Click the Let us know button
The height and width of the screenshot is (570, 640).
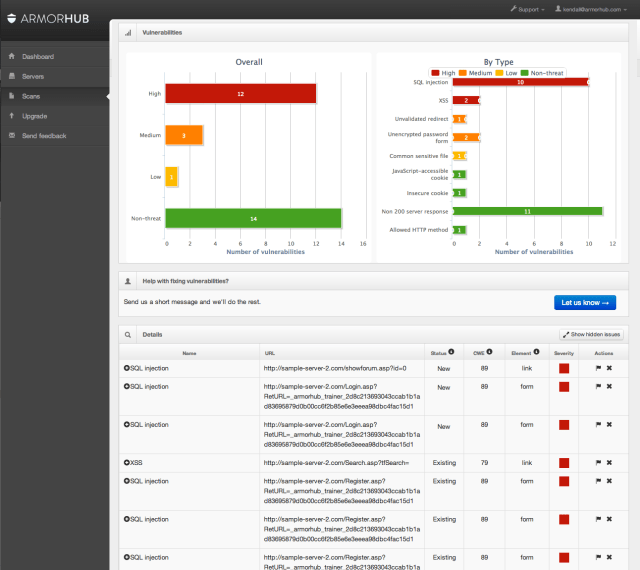click(x=584, y=302)
